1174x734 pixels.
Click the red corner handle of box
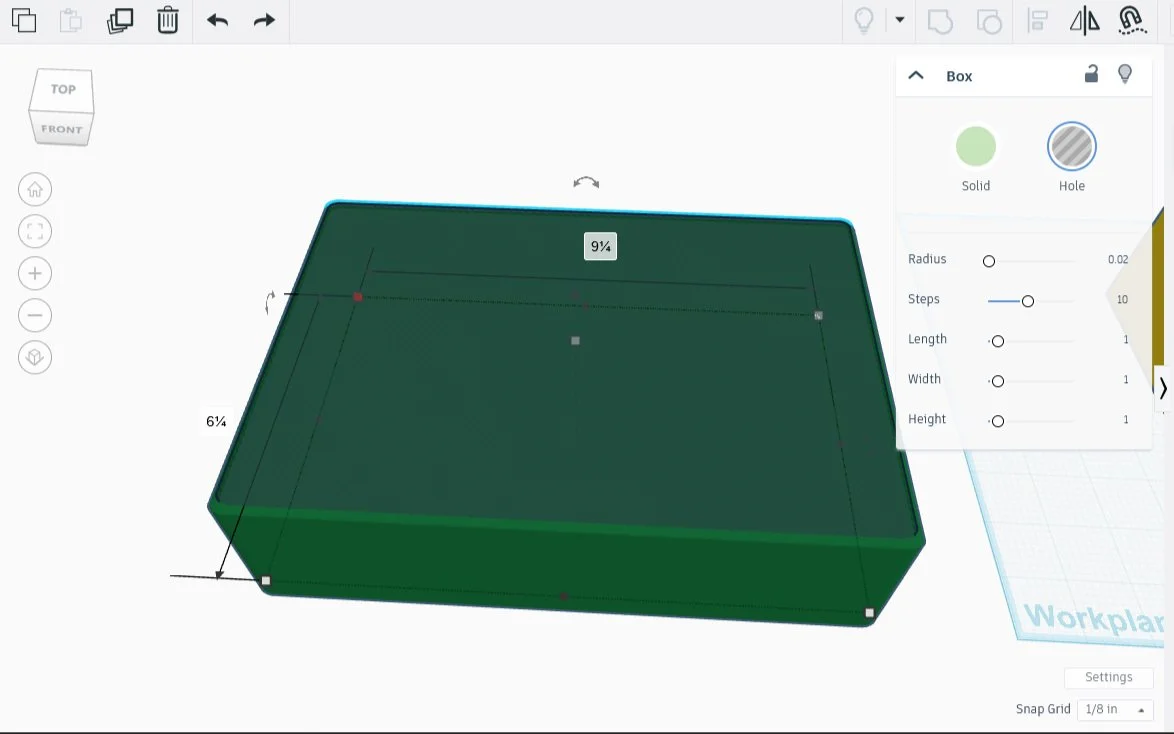[x=358, y=297]
